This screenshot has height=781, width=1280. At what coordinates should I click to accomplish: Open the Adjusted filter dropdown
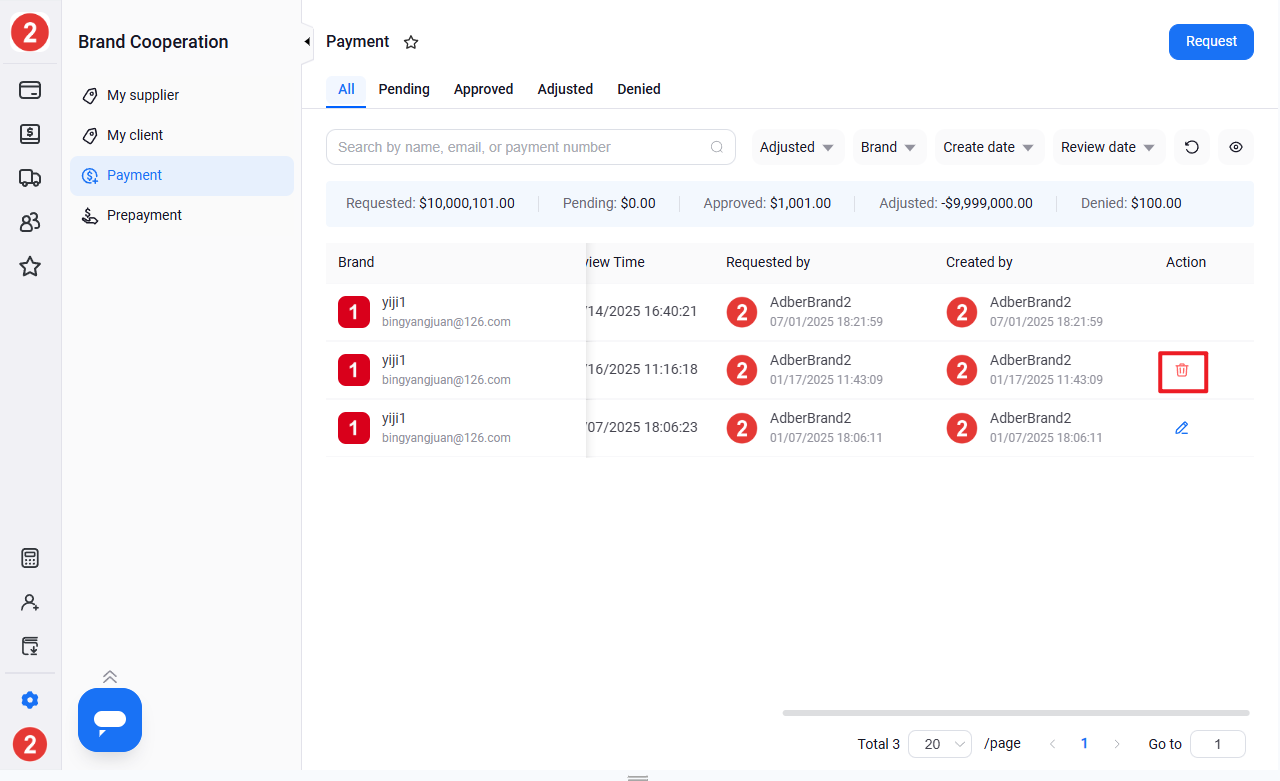797,147
